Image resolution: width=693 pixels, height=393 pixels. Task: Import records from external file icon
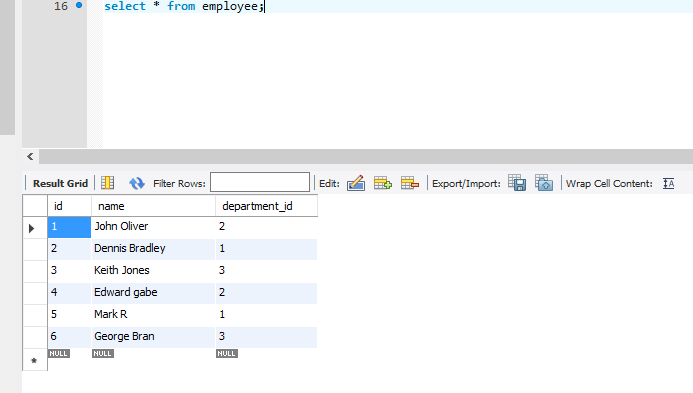(544, 183)
